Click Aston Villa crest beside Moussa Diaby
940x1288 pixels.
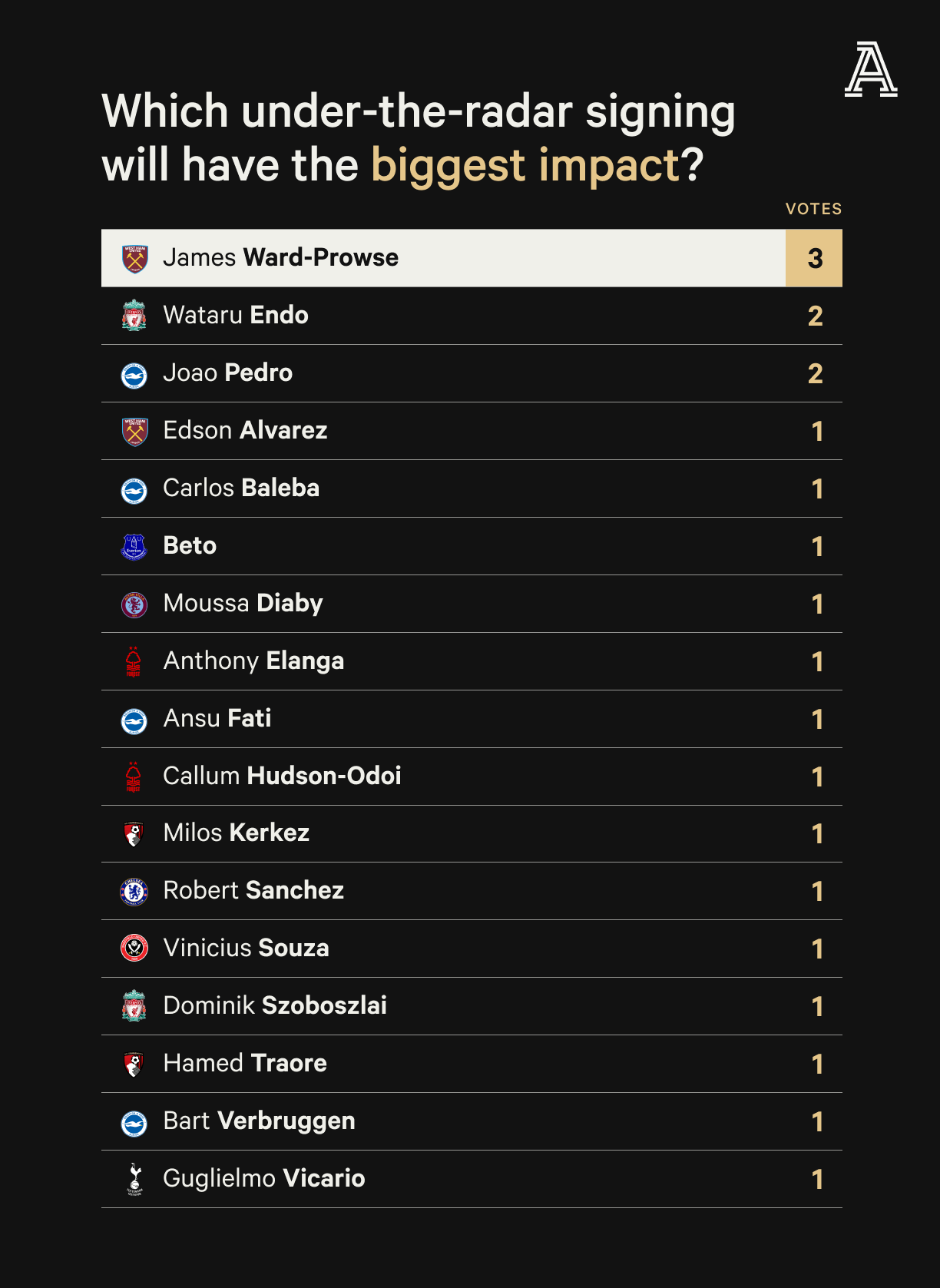click(134, 604)
